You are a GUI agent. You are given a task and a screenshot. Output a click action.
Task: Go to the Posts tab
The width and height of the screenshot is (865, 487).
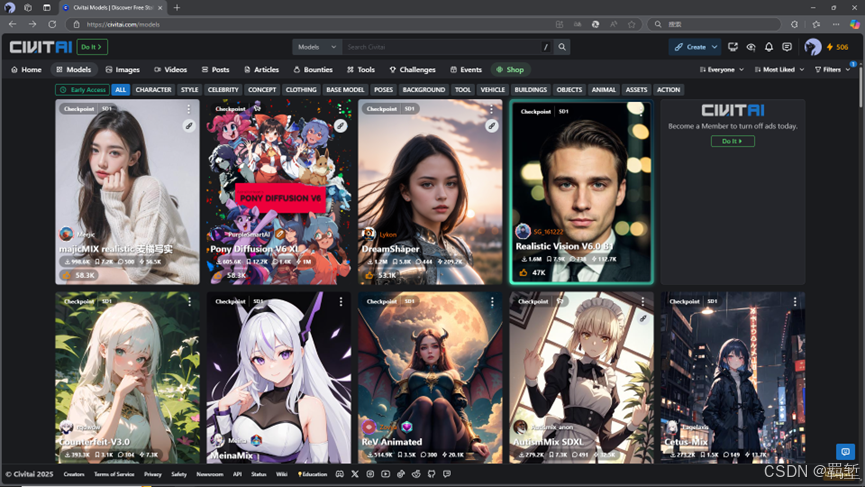pos(215,69)
